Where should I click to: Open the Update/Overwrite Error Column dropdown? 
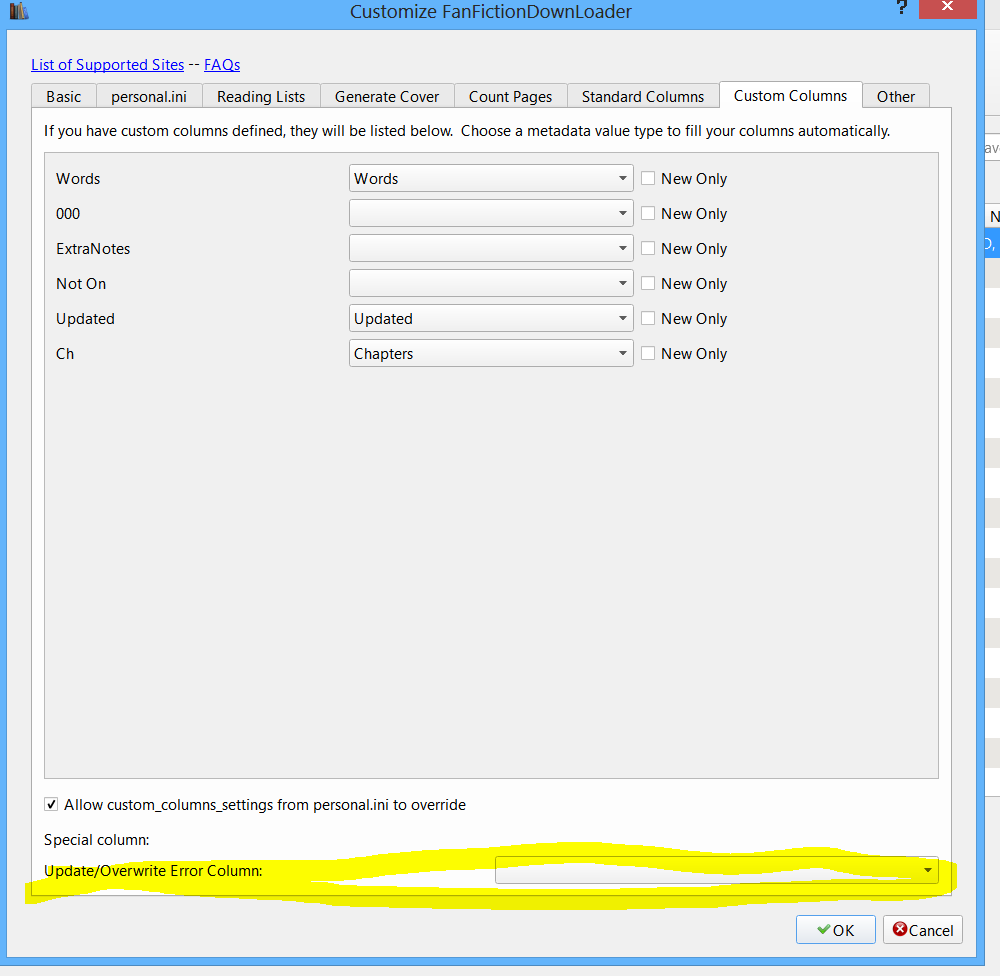click(x=717, y=870)
